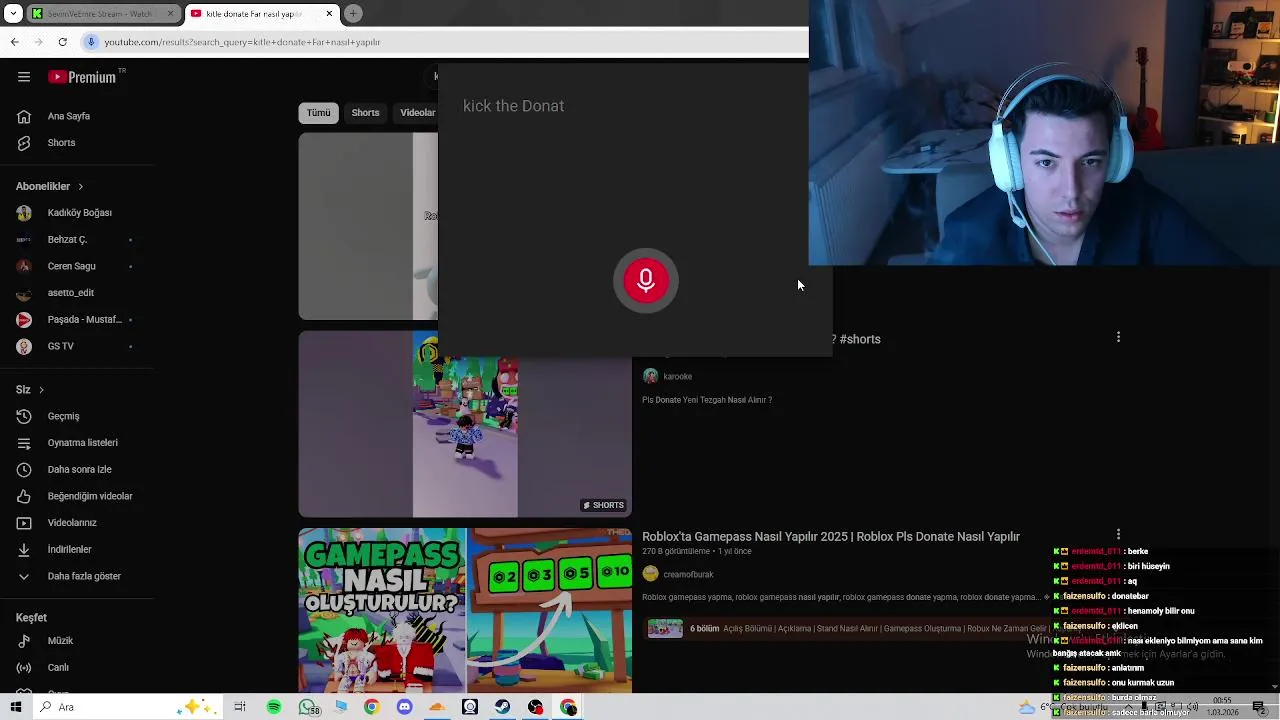The image size is (1280, 720).
Task: Open Daha sonra izle list
Action: 76,469
